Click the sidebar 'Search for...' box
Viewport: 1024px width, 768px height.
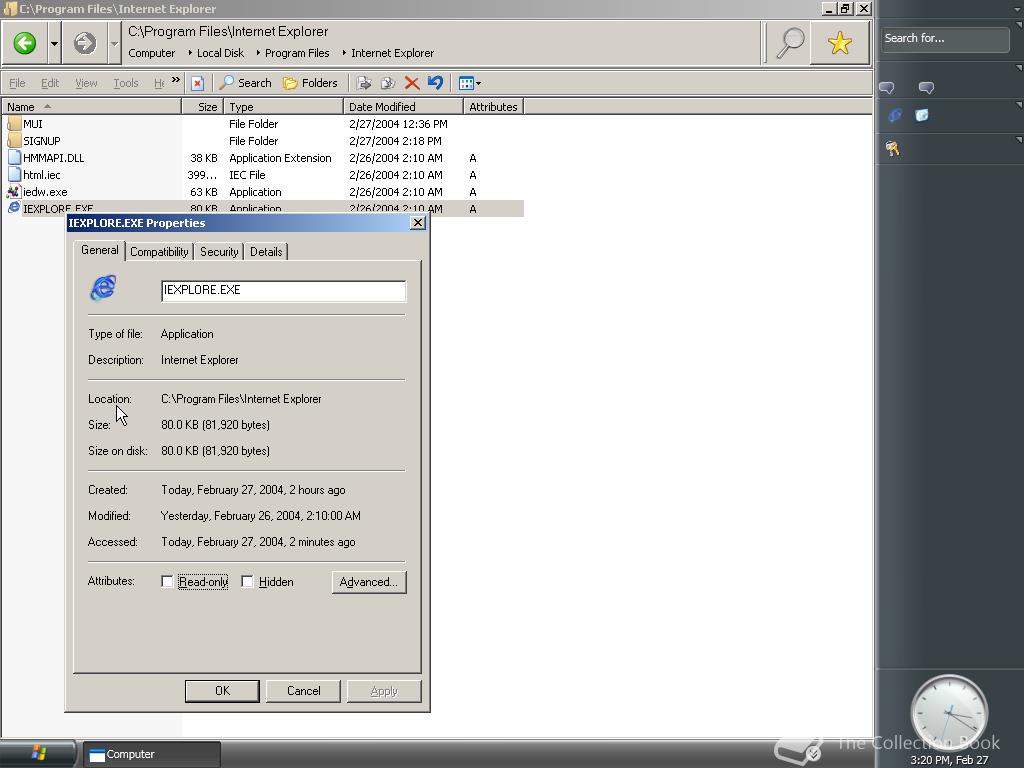click(x=945, y=39)
